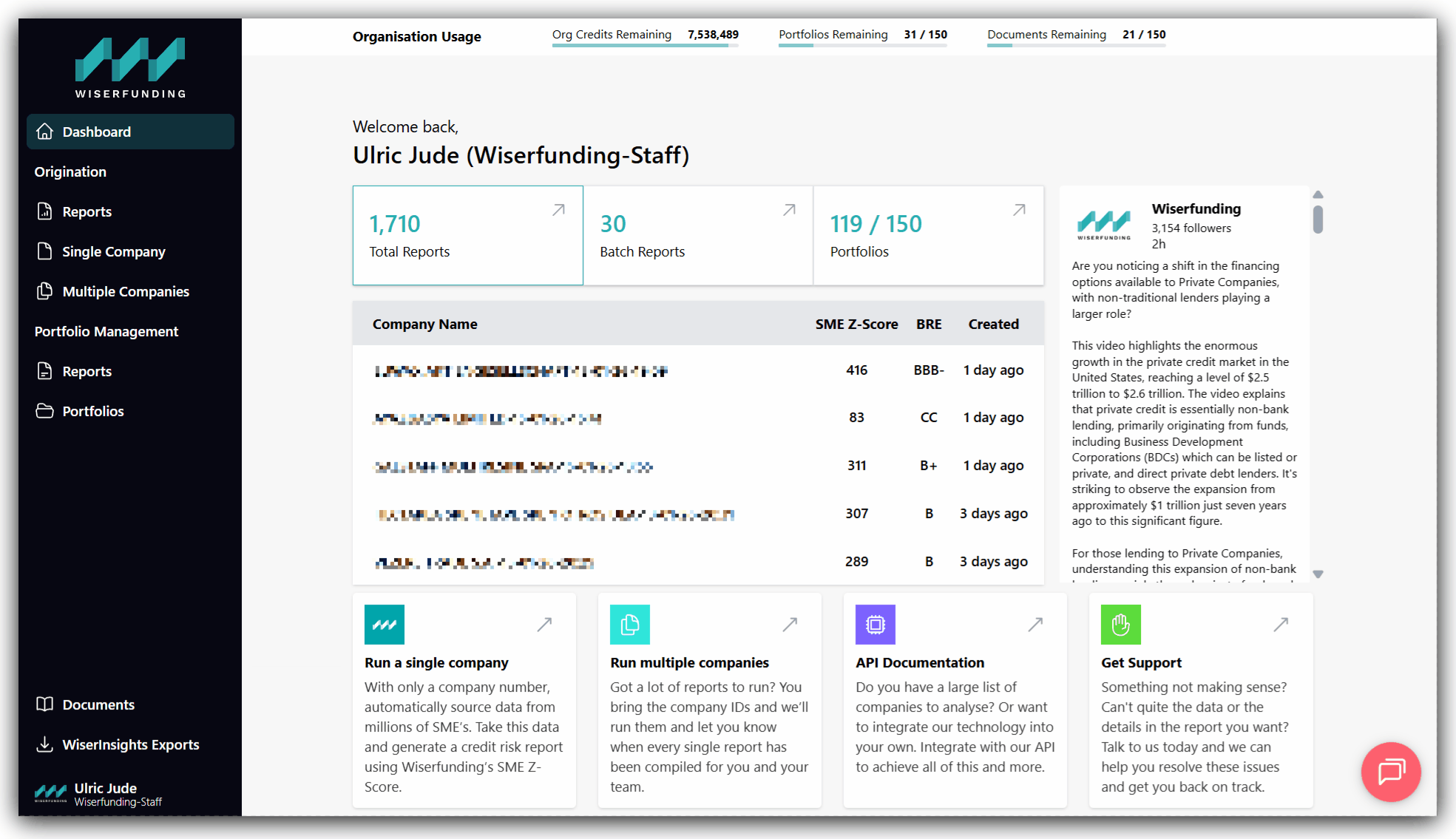Click the purple API Documentation chip icon
This screenshot has height=839, width=1456.
pyautogui.click(x=875, y=625)
